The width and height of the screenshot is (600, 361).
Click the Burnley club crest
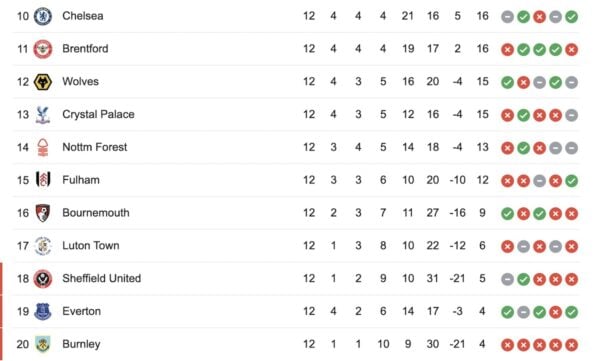[x=43, y=344]
